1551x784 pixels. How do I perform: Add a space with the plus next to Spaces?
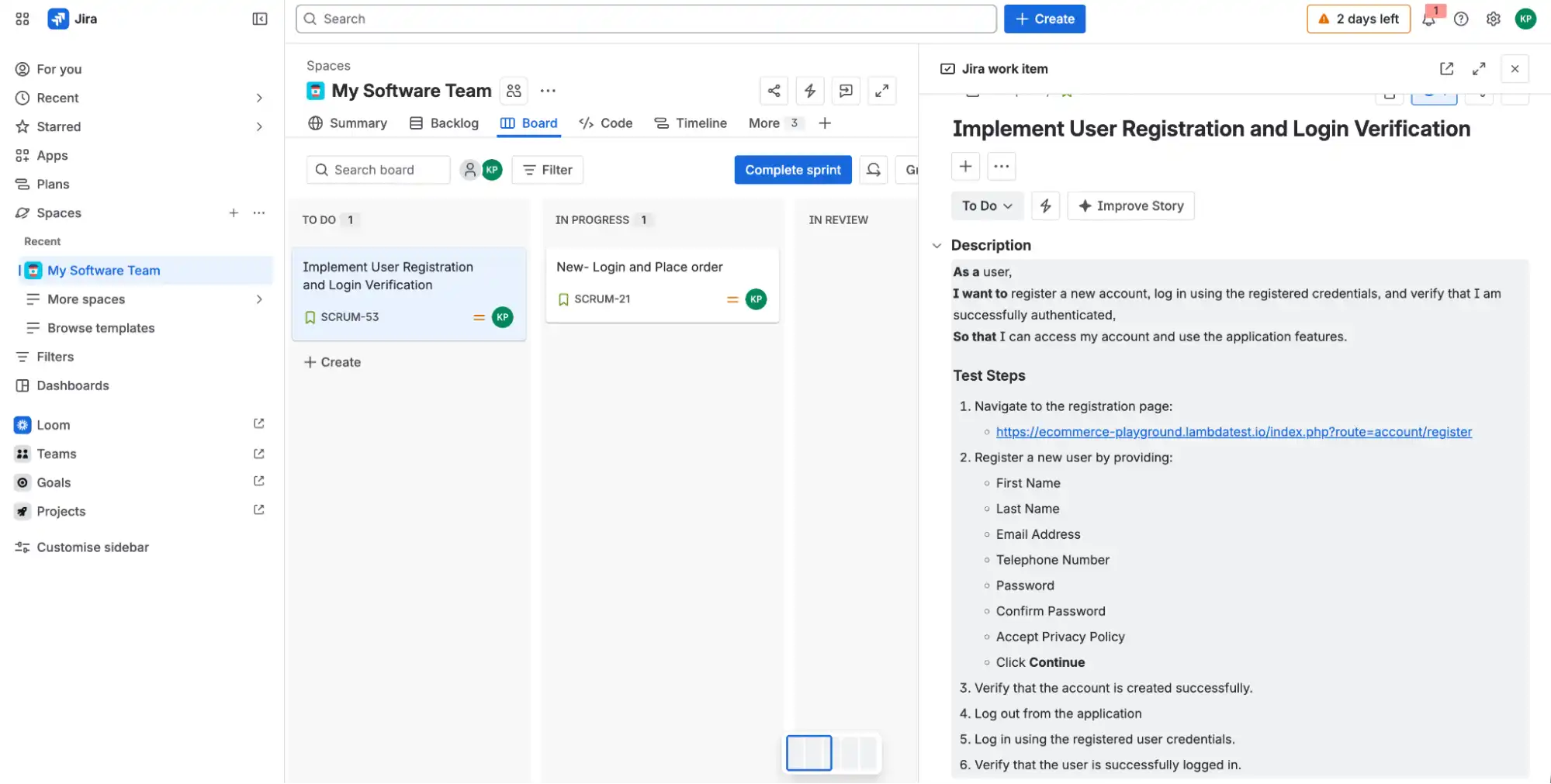click(234, 212)
